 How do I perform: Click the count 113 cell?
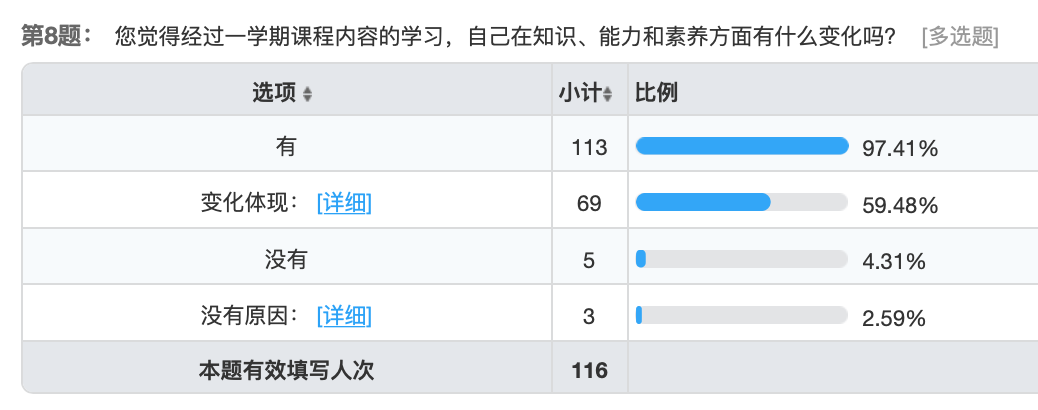589,147
